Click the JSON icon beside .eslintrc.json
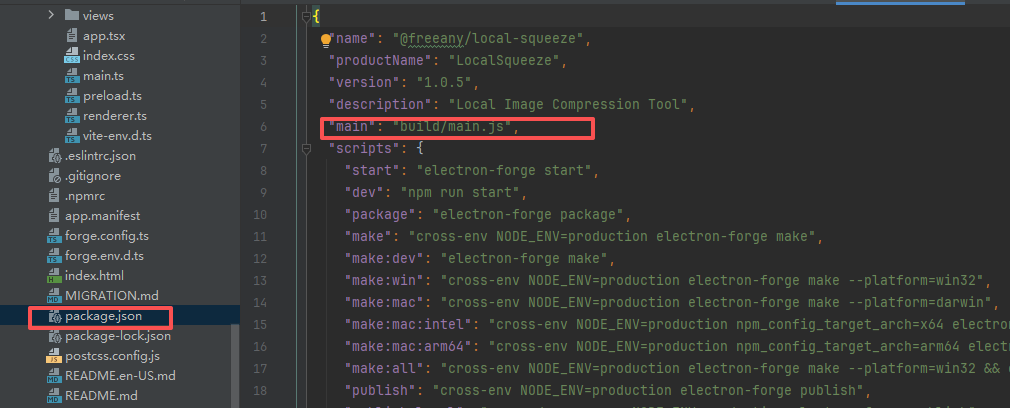This screenshot has height=408, width=1010. [54, 156]
